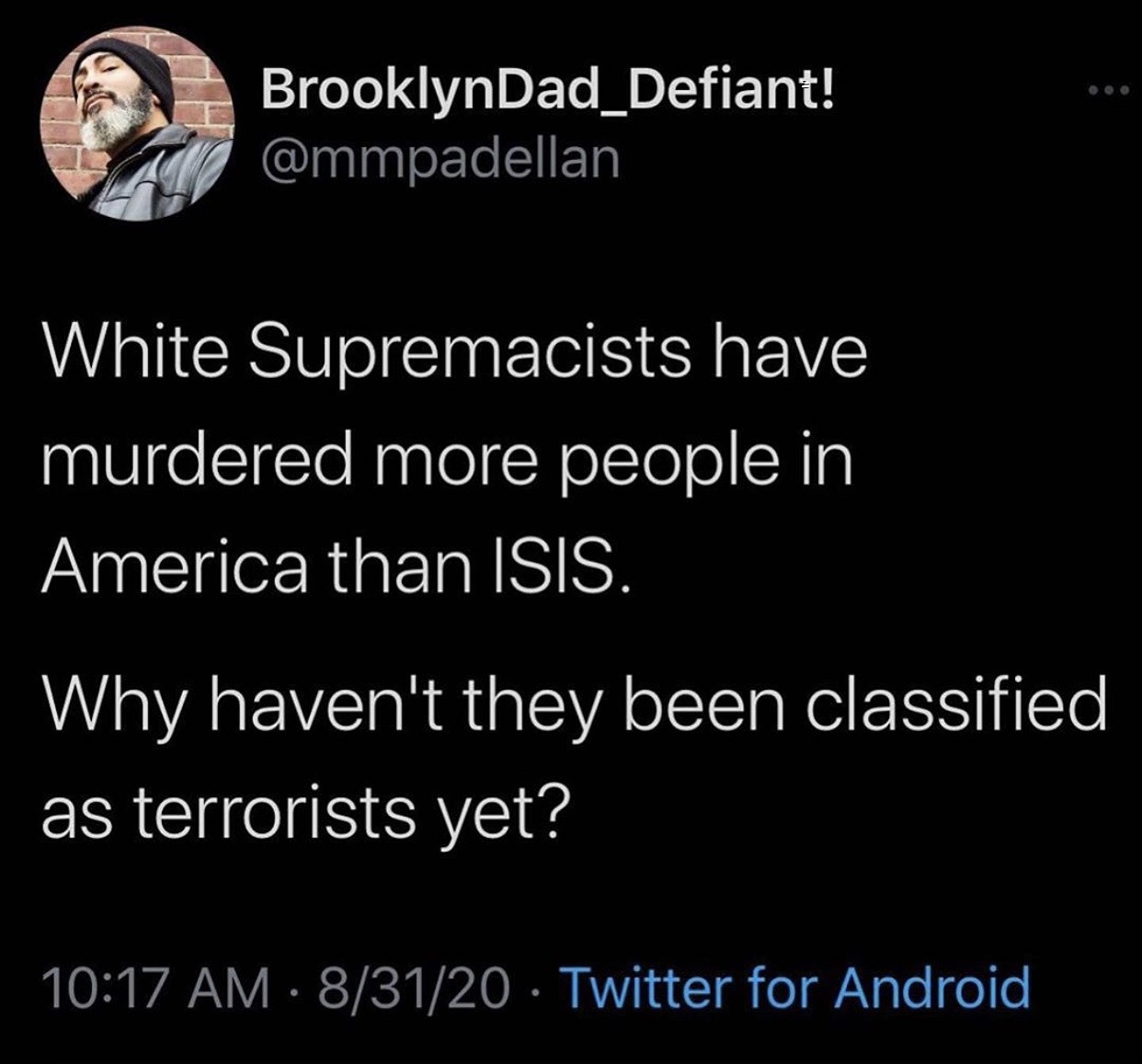Click the line 'America than ISIS.'

pos(337,566)
